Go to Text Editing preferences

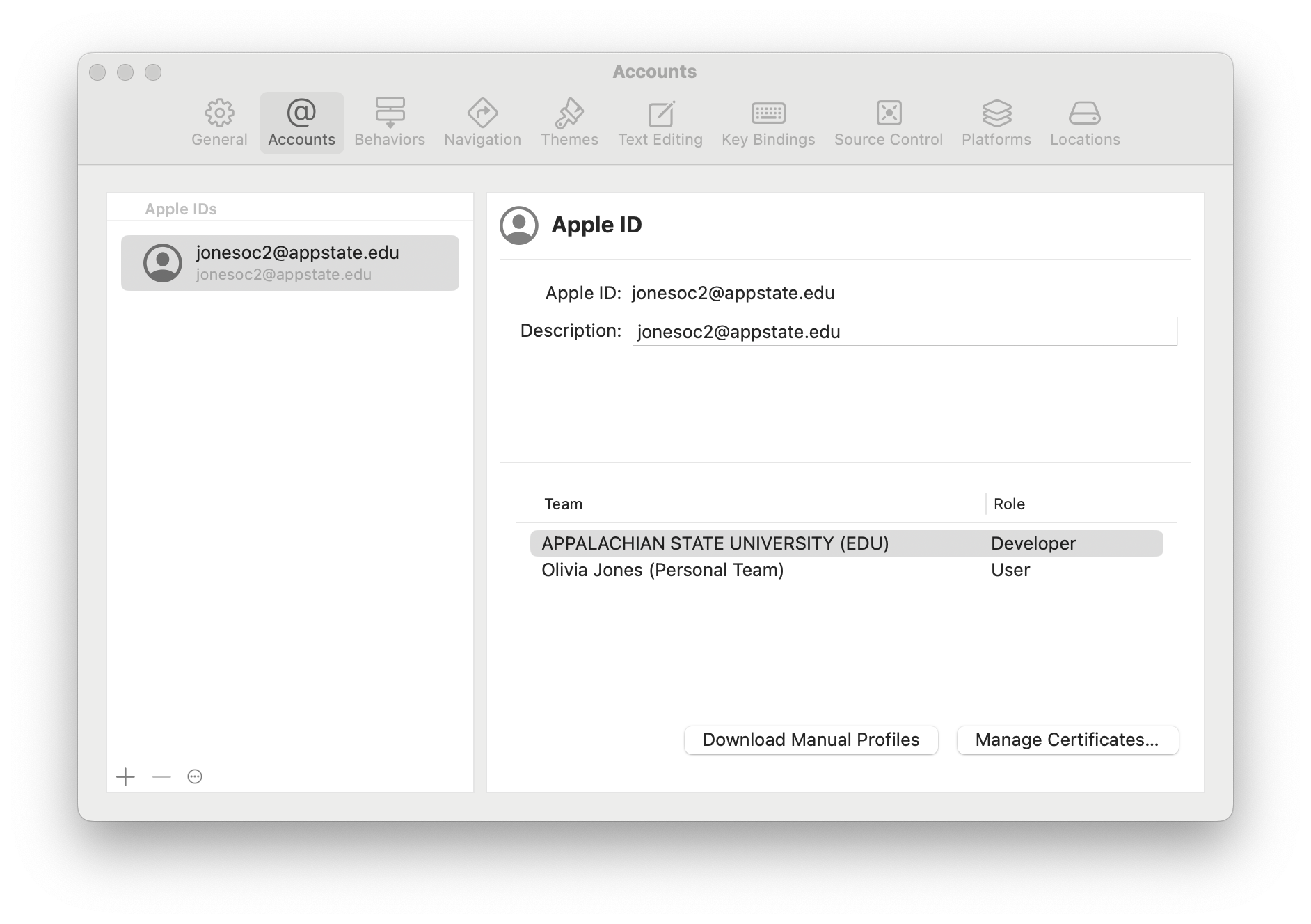pos(660,122)
